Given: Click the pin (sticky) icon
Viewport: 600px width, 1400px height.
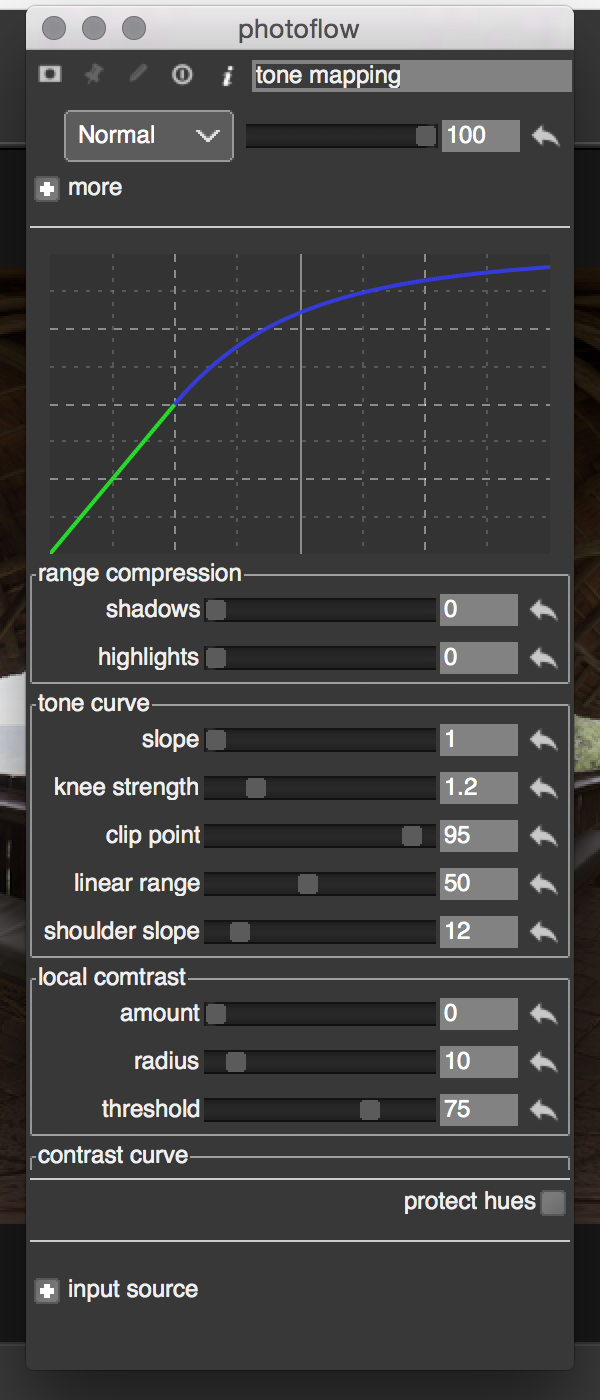Looking at the screenshot, I should [x=93, y=75].
